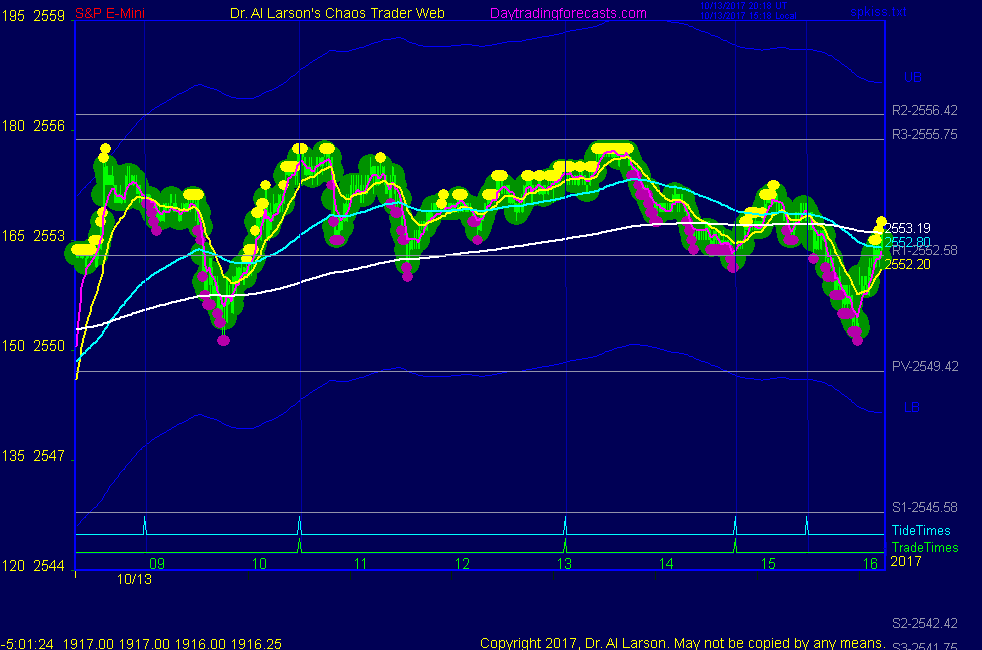982x650 pixels.
Task: Click the 09 hour axis label
Action: tap(157, 564)
